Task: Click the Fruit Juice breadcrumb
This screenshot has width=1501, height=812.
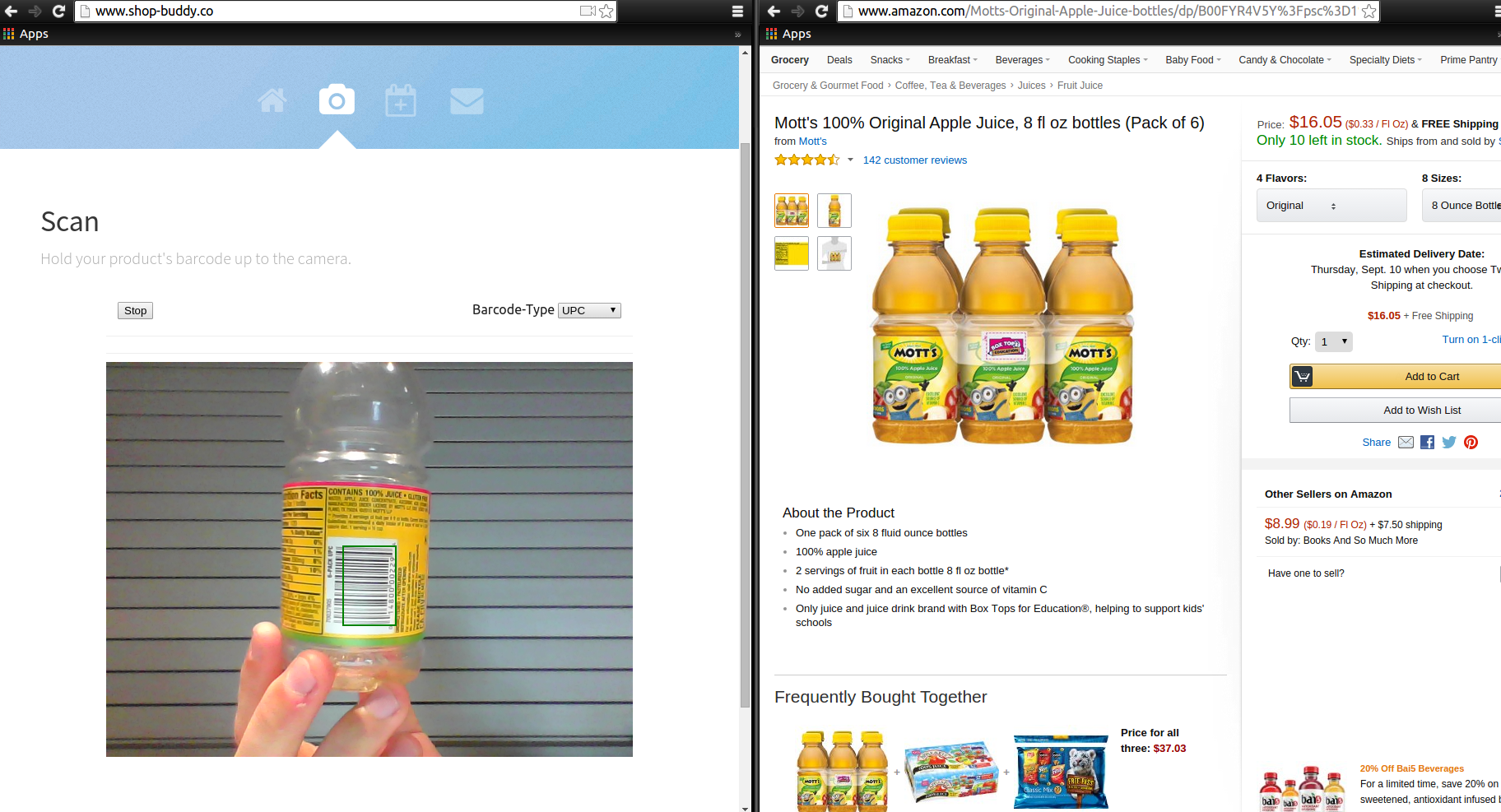Action: (x=1080, y=86)
